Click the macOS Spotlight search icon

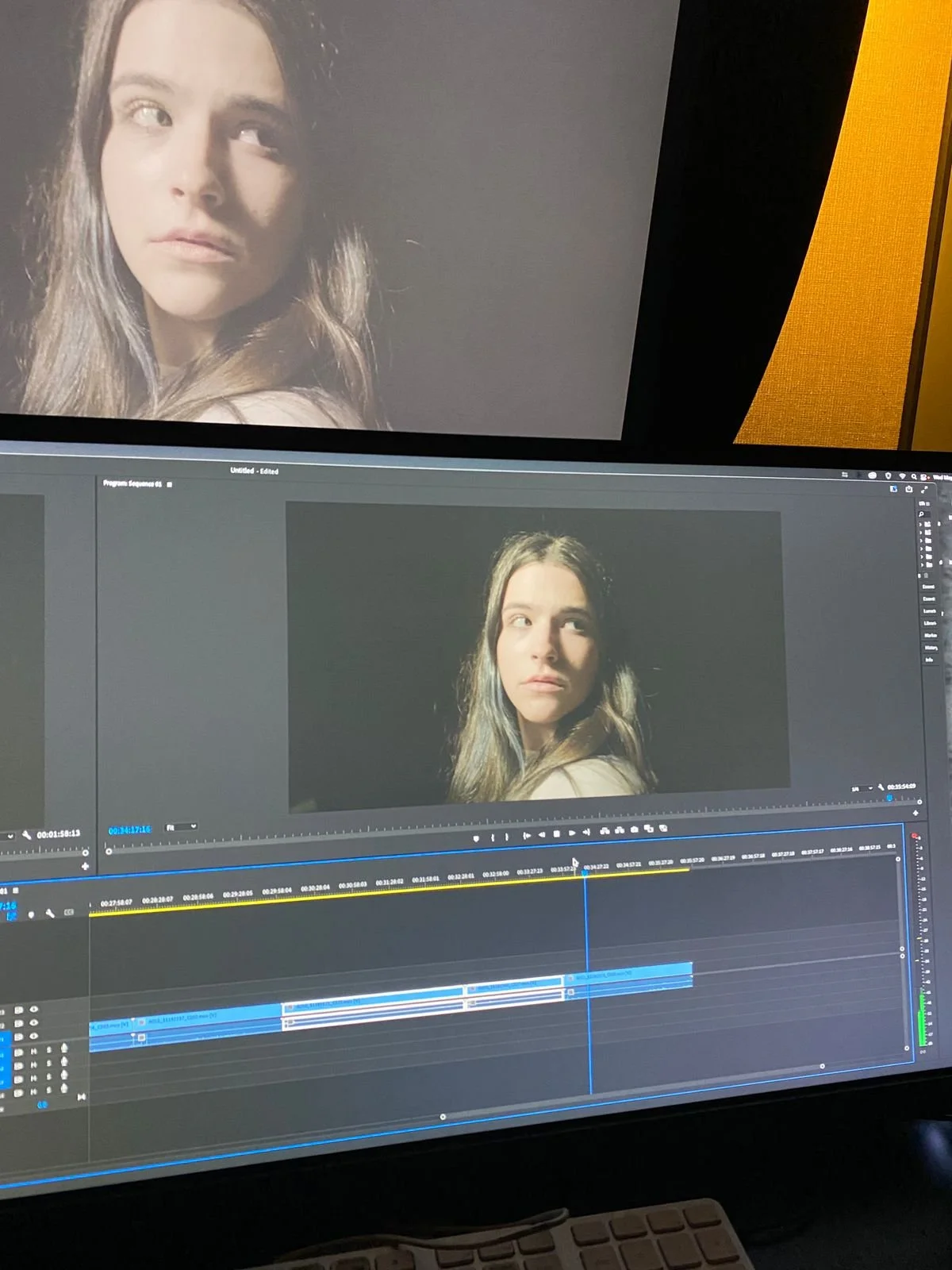coord(914,476)
